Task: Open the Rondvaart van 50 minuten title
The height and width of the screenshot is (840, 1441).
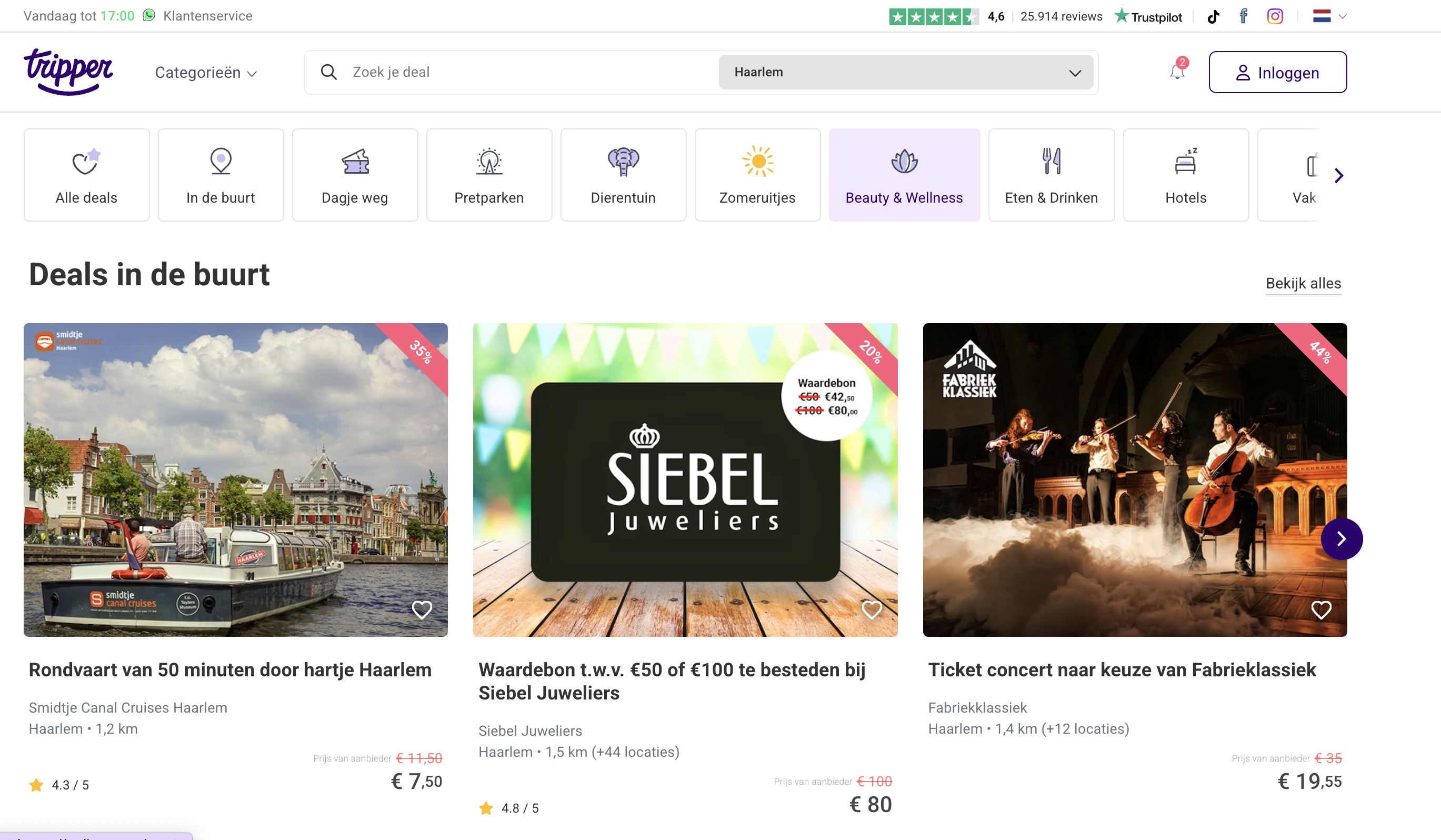Action: point(230,669)
